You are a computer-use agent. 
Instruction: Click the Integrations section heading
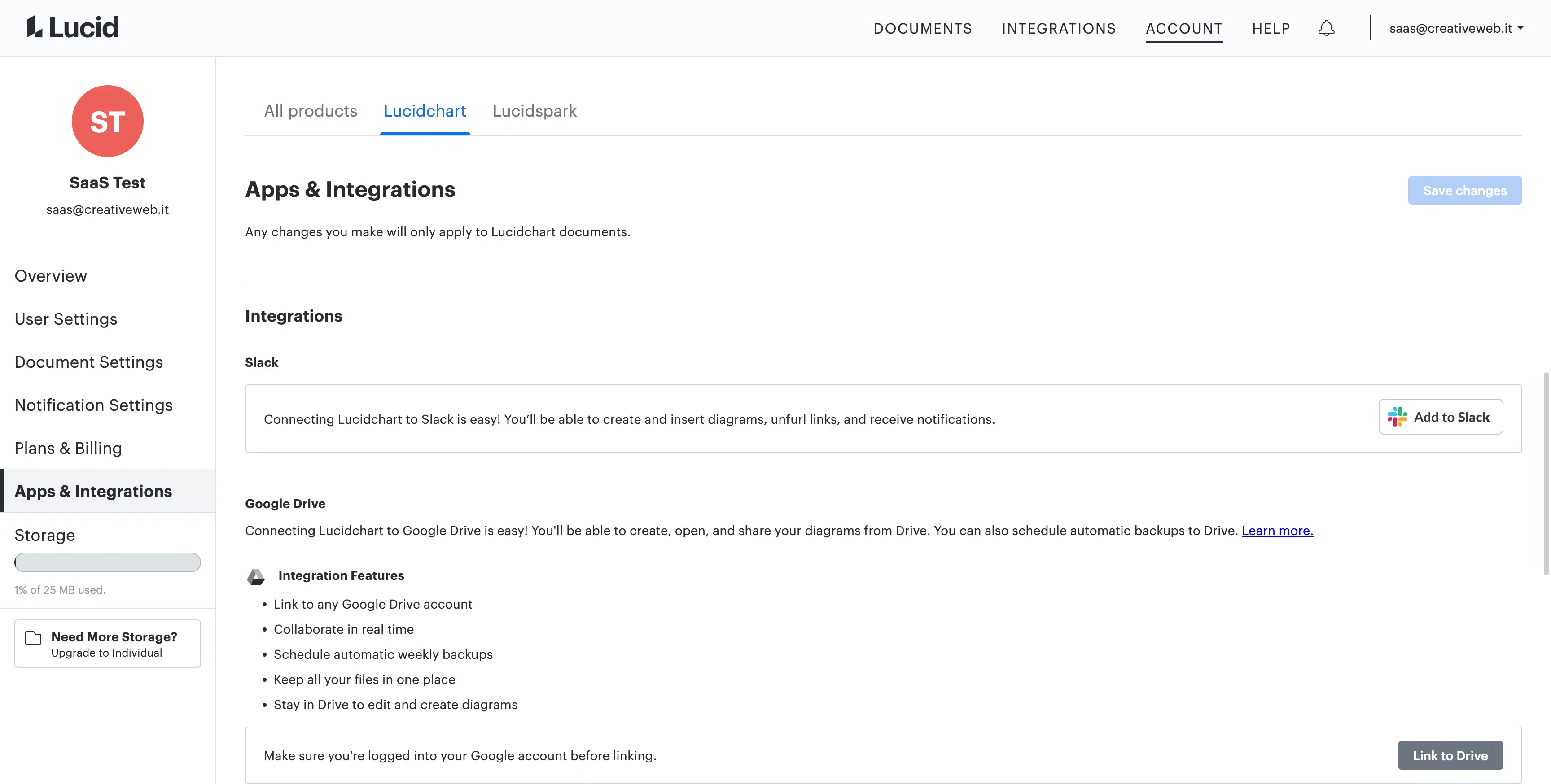pos(294,316)
